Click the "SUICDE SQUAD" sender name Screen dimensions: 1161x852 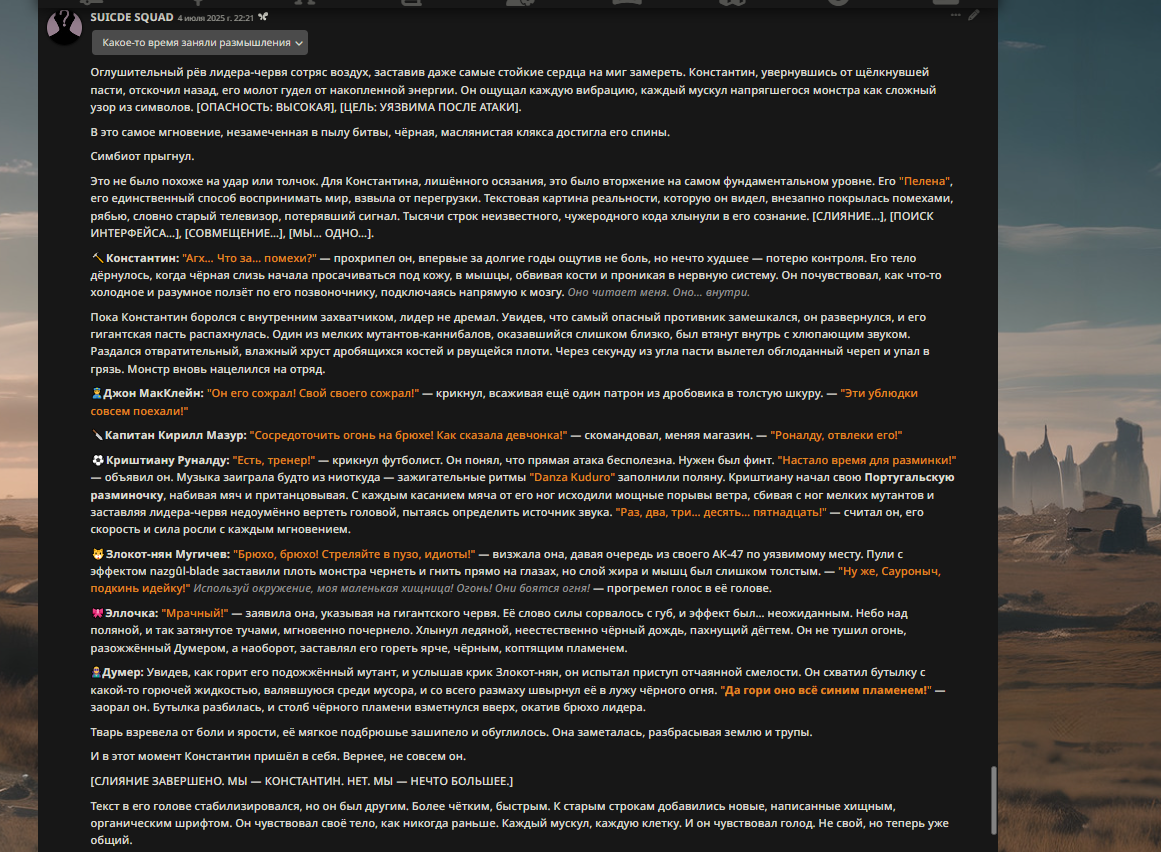[132, 17]
